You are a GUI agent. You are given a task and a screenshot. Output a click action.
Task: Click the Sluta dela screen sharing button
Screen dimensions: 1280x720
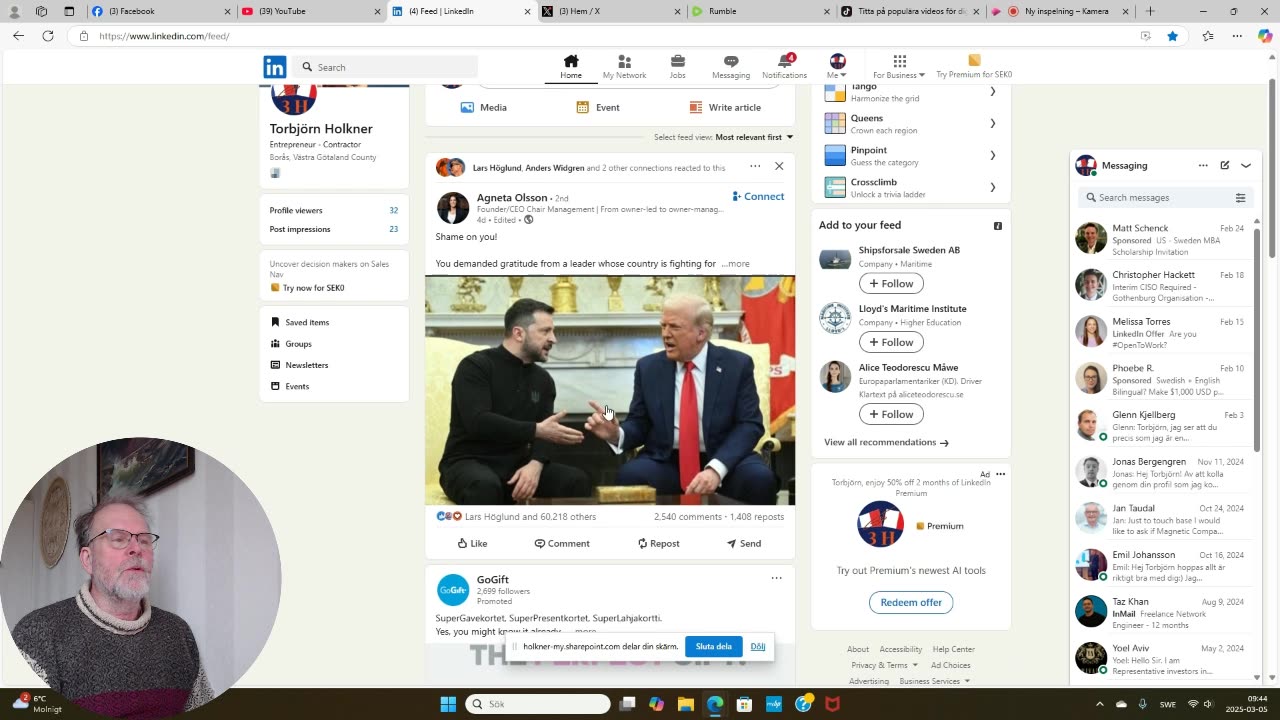click(x=713, y=646)
